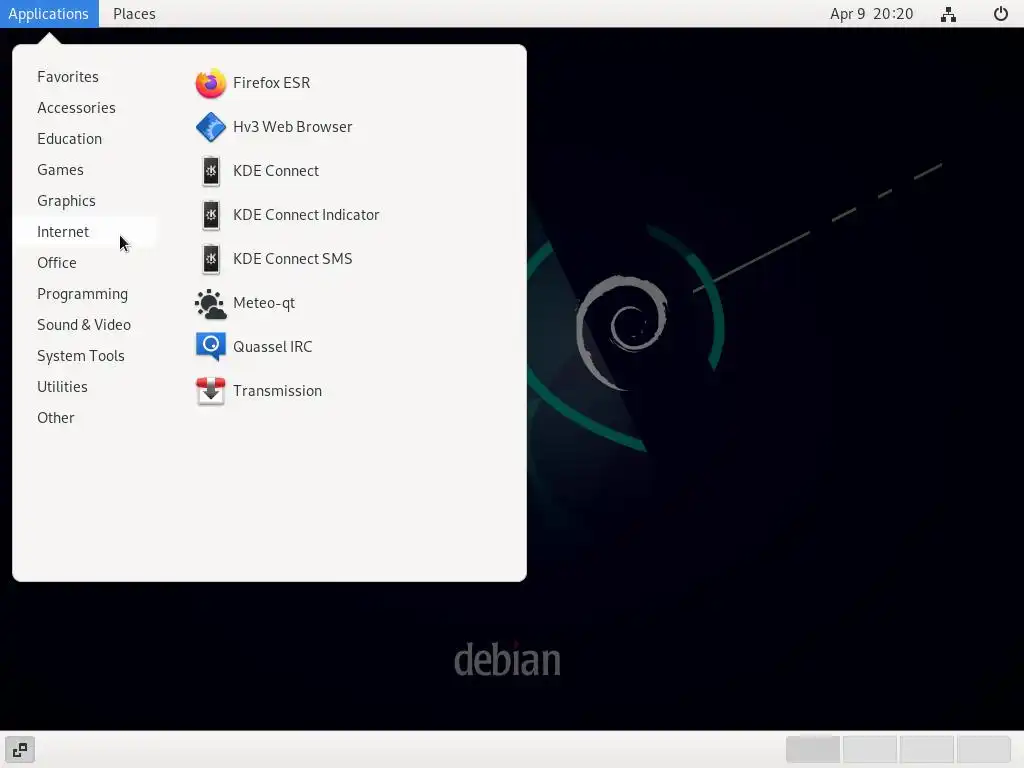Click the KDE Connect label
This screenshot has height=768, width=1024.
point(276,171)
